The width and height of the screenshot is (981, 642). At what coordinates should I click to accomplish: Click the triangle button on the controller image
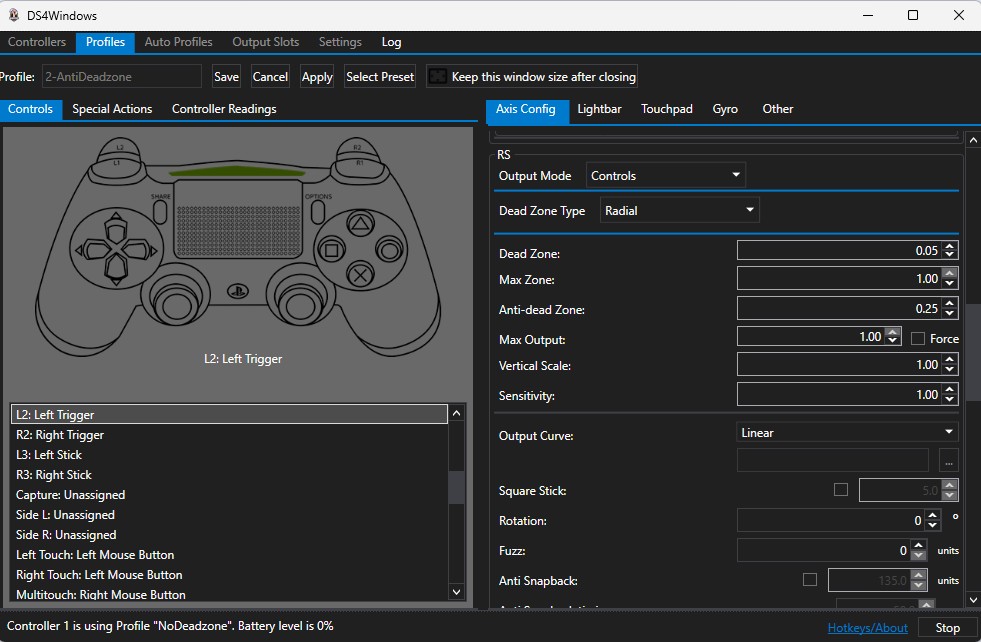tap(359, 225)
